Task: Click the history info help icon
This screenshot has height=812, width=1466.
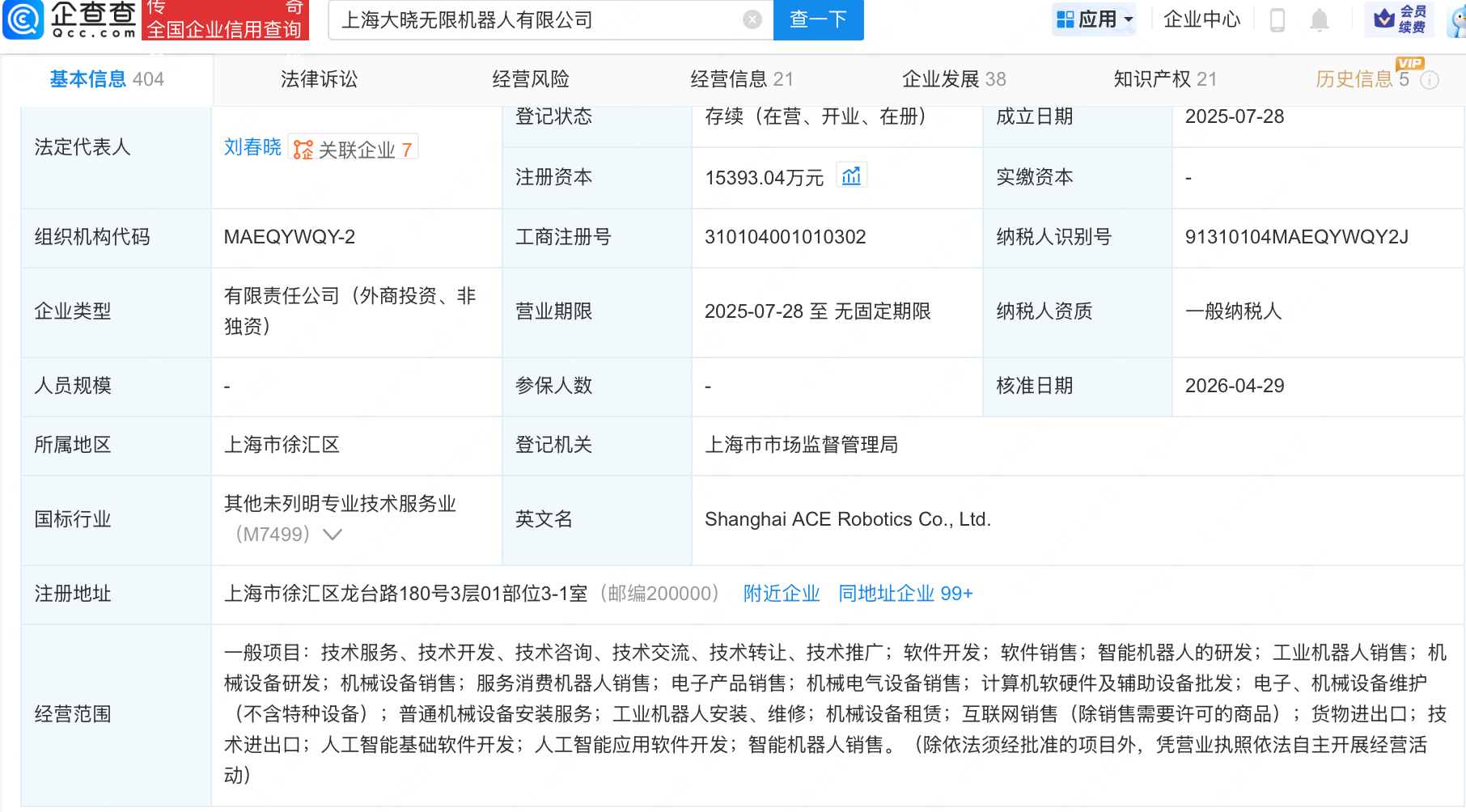Action: [x=1430, y=80]
